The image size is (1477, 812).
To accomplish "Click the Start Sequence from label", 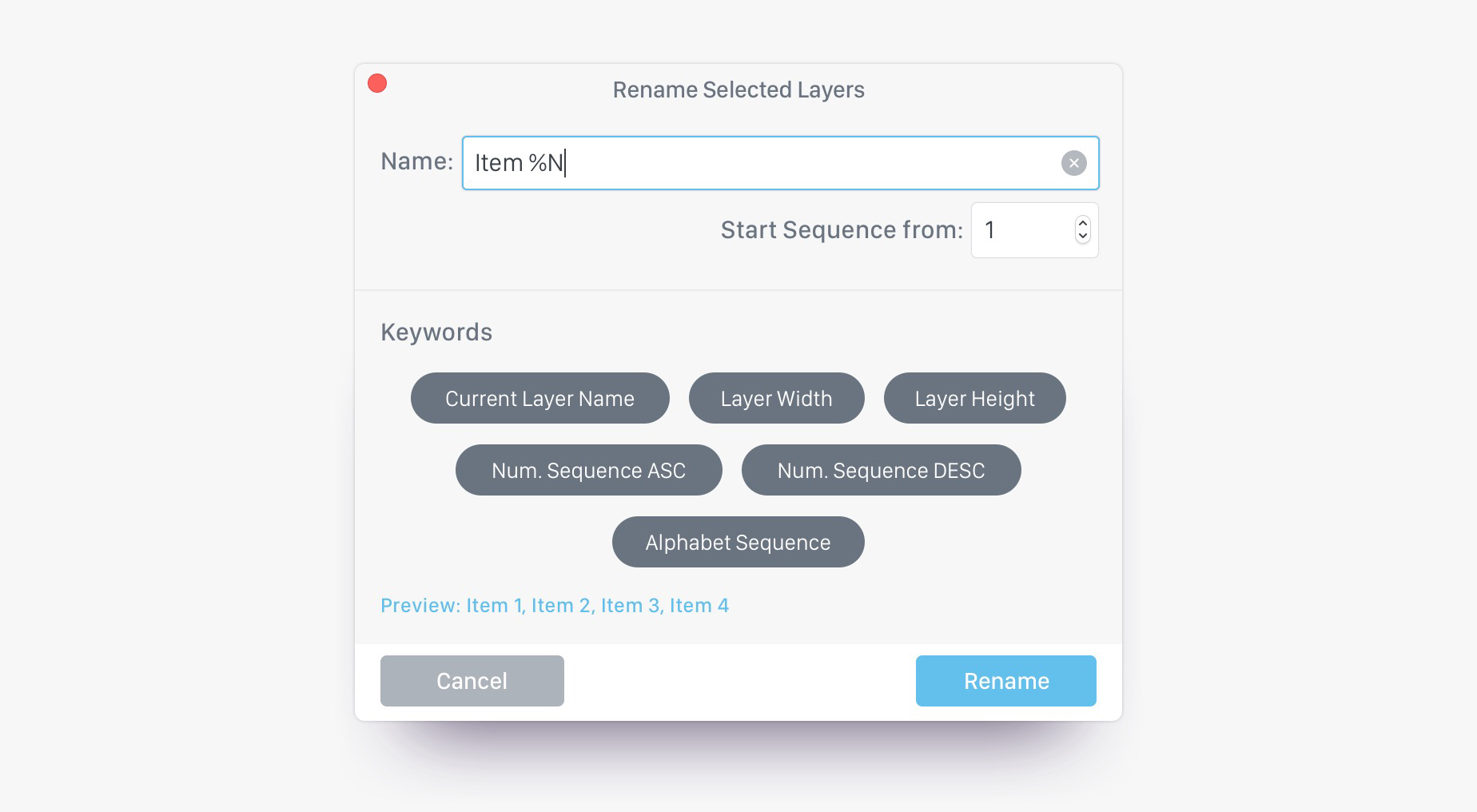I will tap(842, 230).
